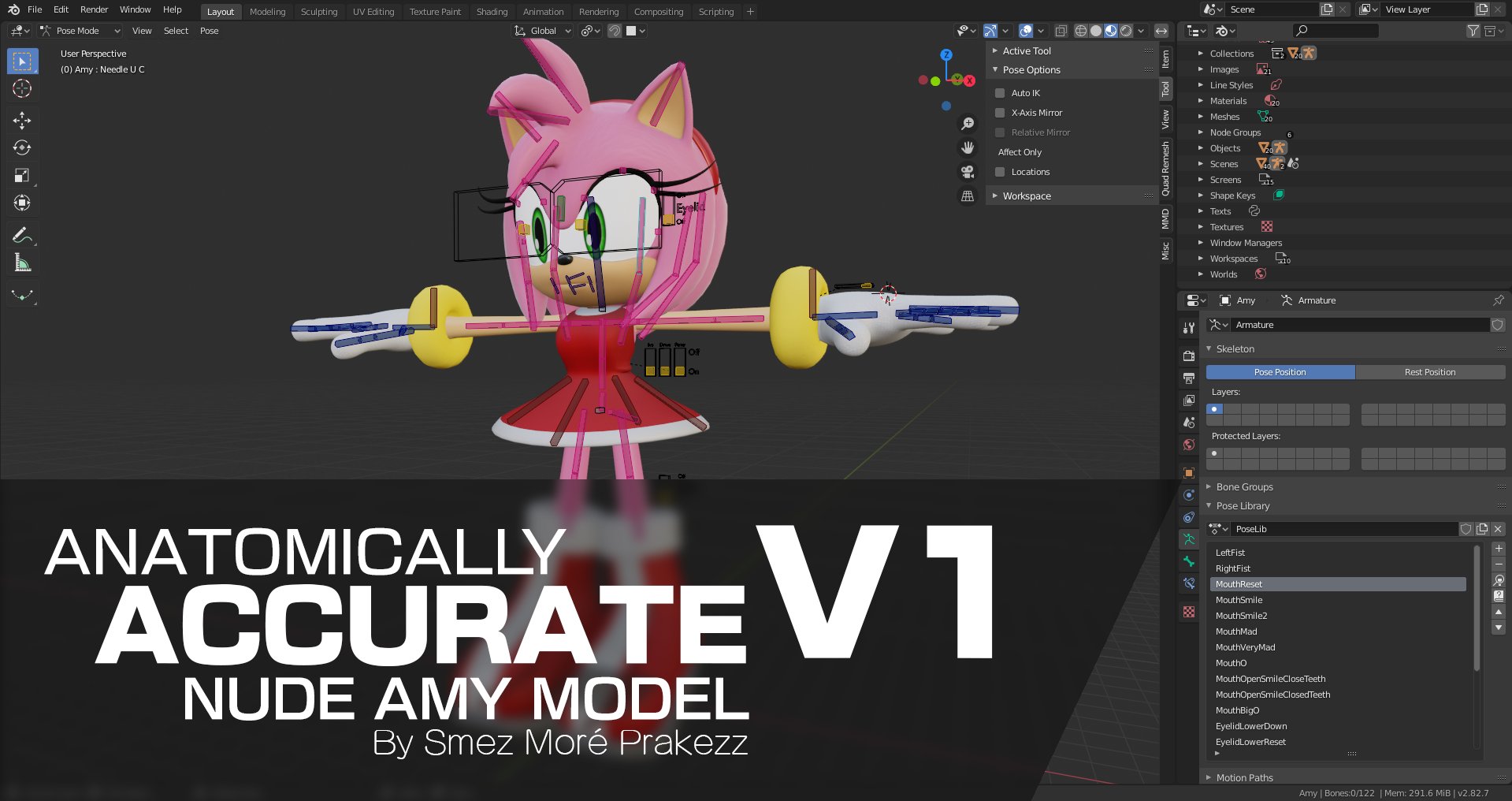1512x801 pixels.
Task: Click the outliner search field
Action: 1336,31
